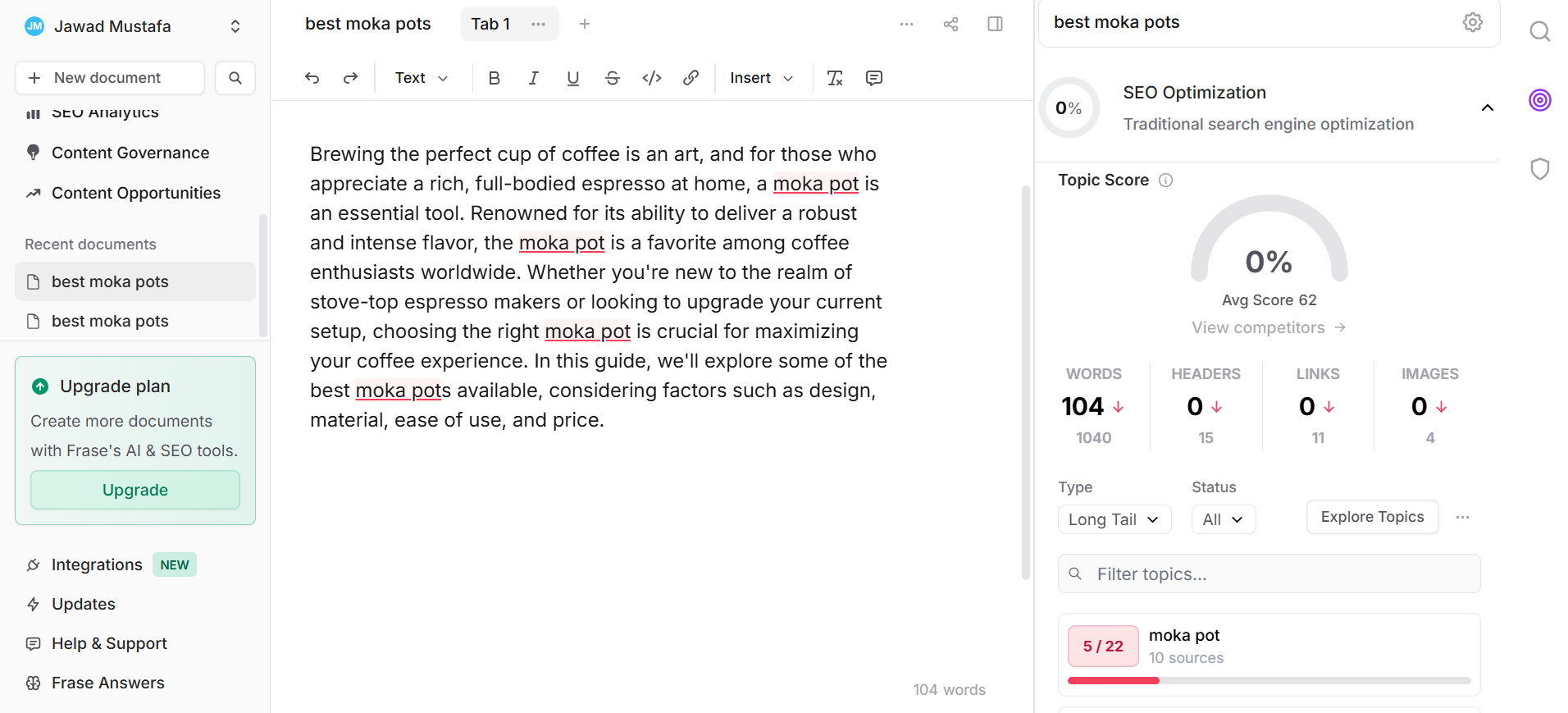This screenshot has width=1568, height=713.
Task: Click the green Upgrade button
Action: 135,490
